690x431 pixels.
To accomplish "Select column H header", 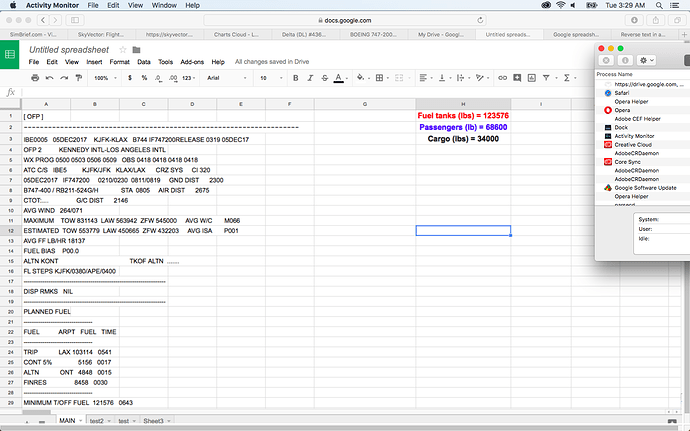I will pos(463,104).
